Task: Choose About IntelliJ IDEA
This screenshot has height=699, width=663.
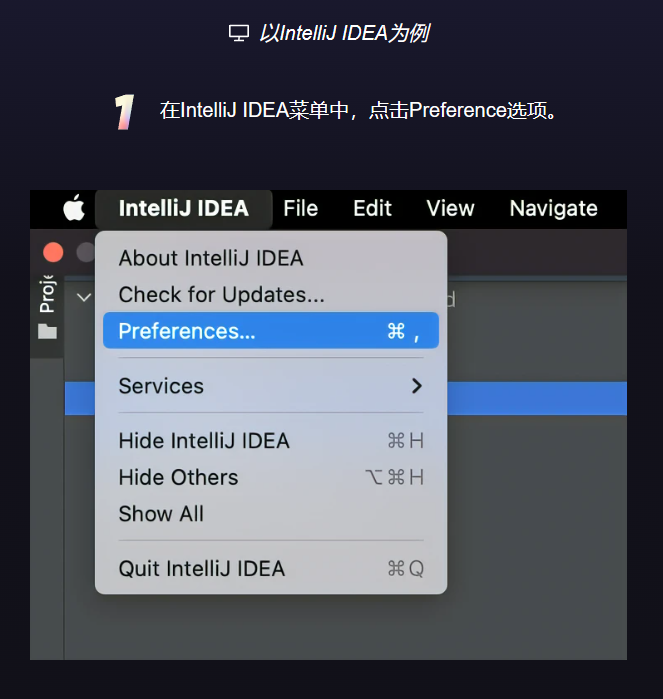Action: 271,258
